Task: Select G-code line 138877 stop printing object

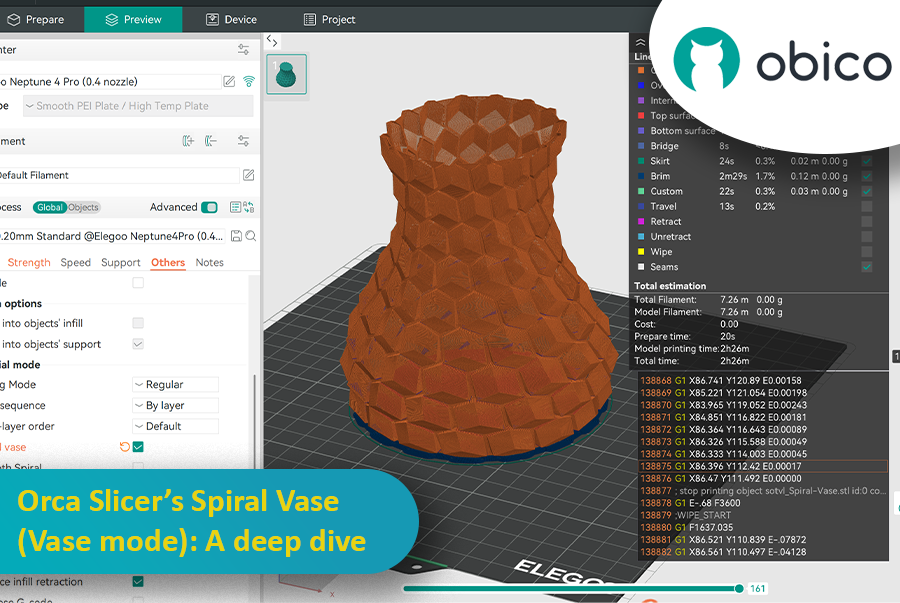Action: click(x=763, y=491)
